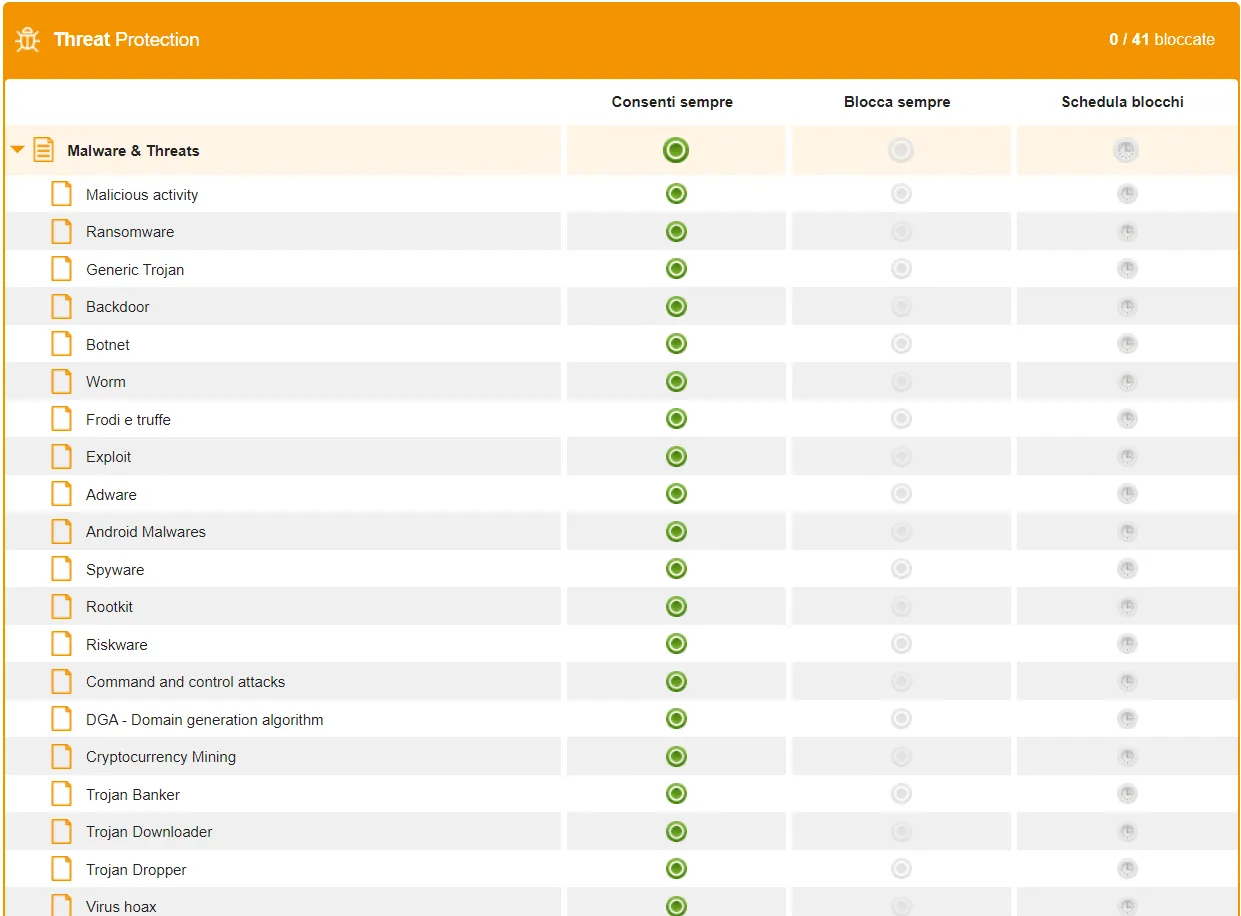Image resolution: width=1241 pixels, height=916 pixels.
Task: Click the schedule clock icon for Cryptocurrency Mining
Action: [1127, 757]
